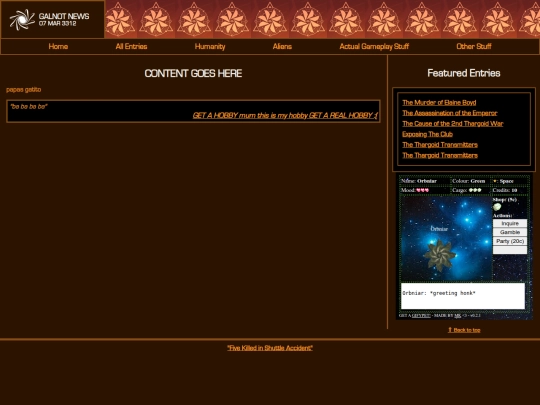Open the All Entries nav item
Screen dimensions: 540x405
[x=131, y=46]
